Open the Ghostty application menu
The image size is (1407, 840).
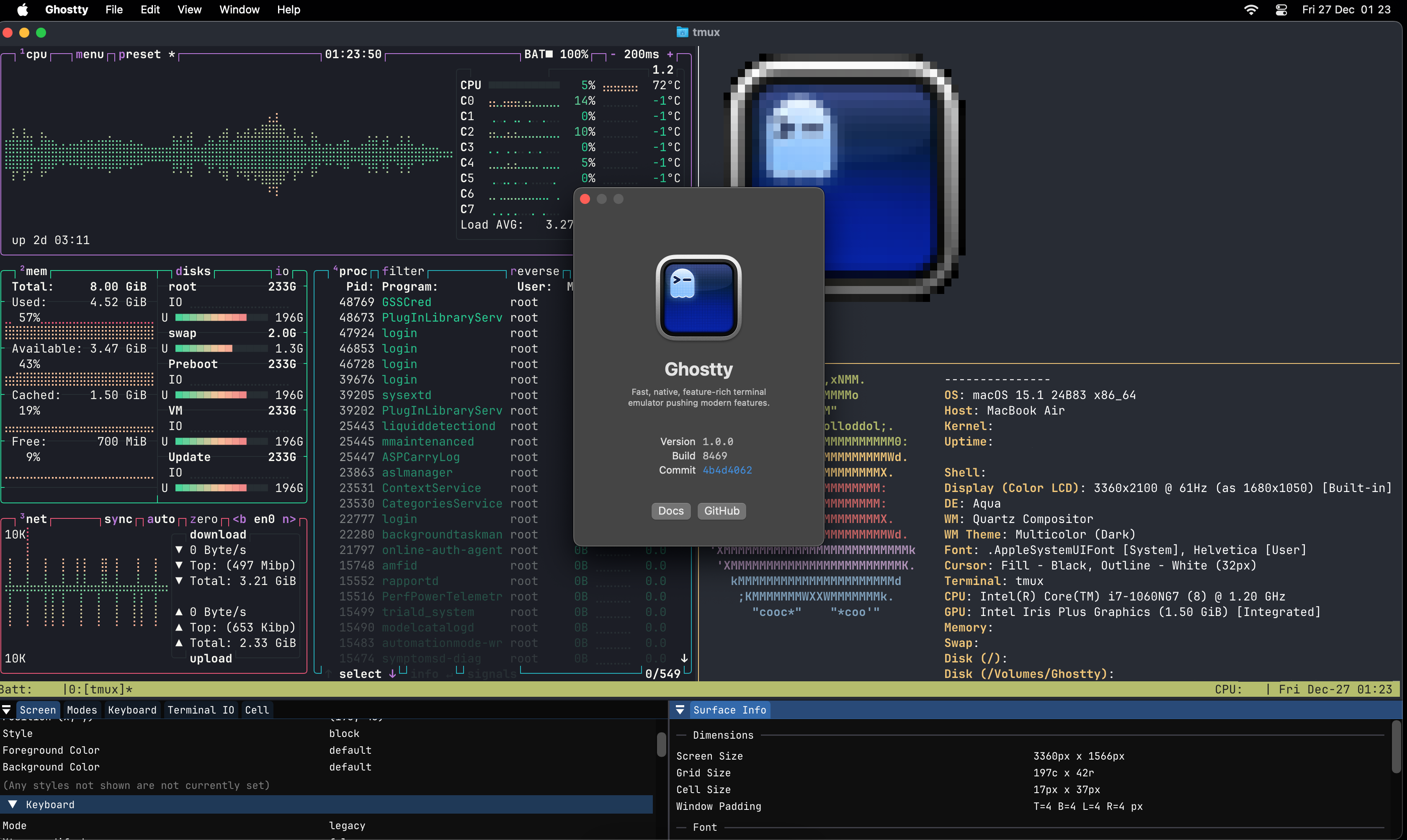point(67,10)
